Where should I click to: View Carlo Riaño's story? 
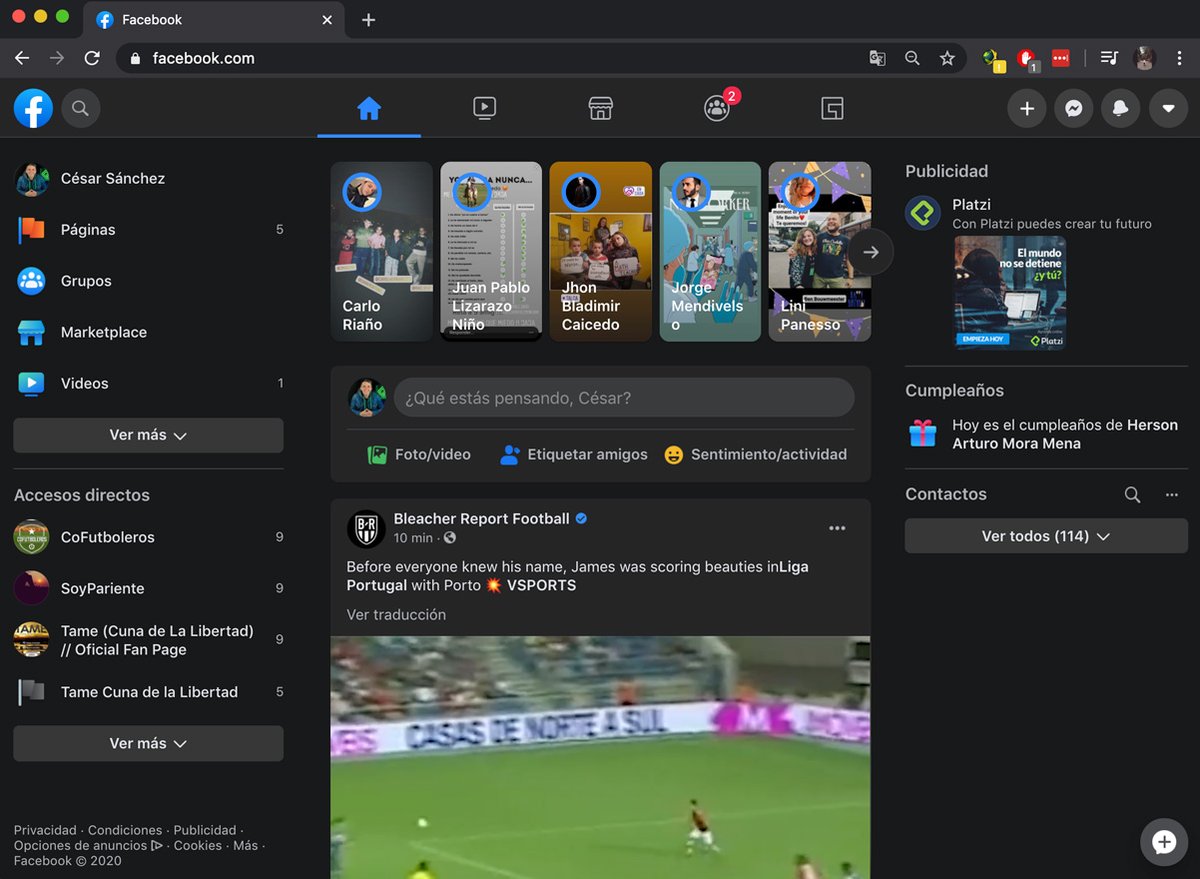382,252
